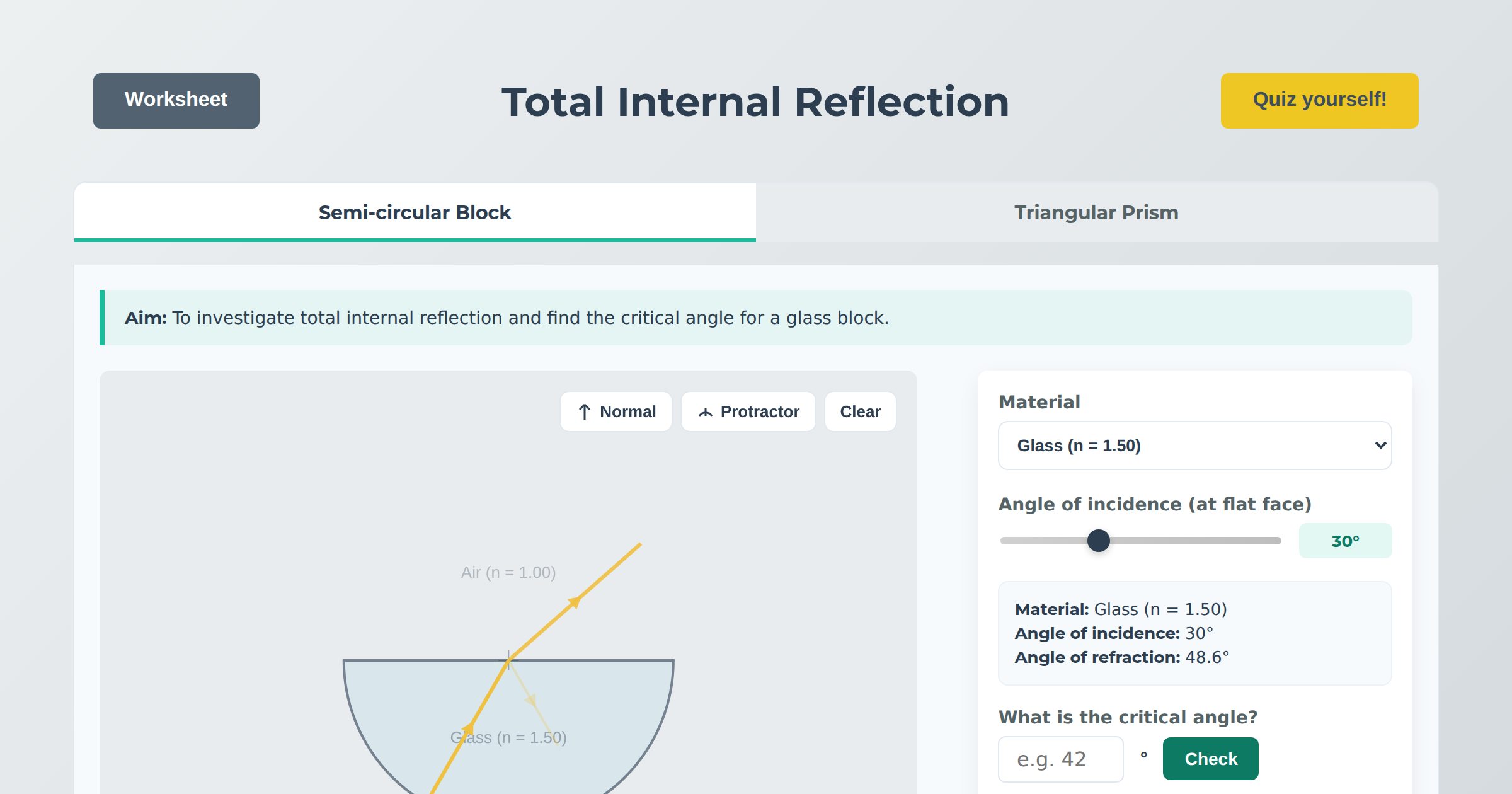
Task: Click the Clear button
Action: tap(861, 411)
